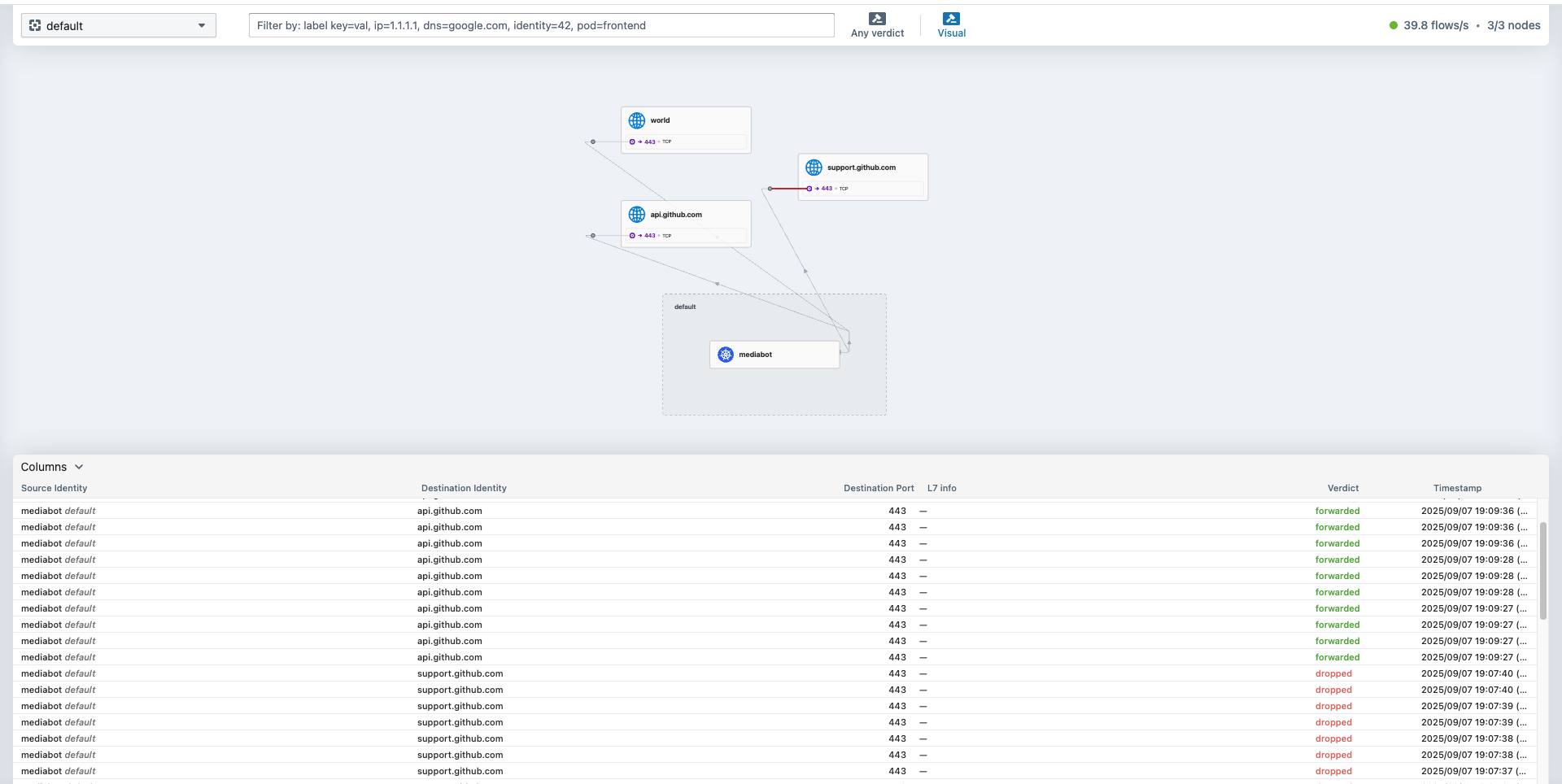Select the mediabot card label
The height and width of the screenshot is (784, 1562).
point(756,355)
